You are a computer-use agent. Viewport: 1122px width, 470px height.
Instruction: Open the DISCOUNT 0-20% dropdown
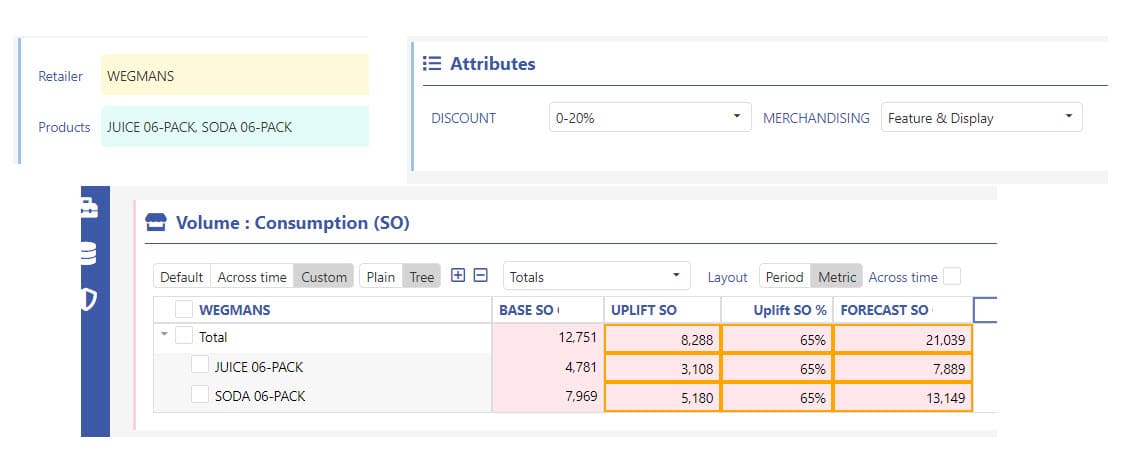click(x=650, y=117)
